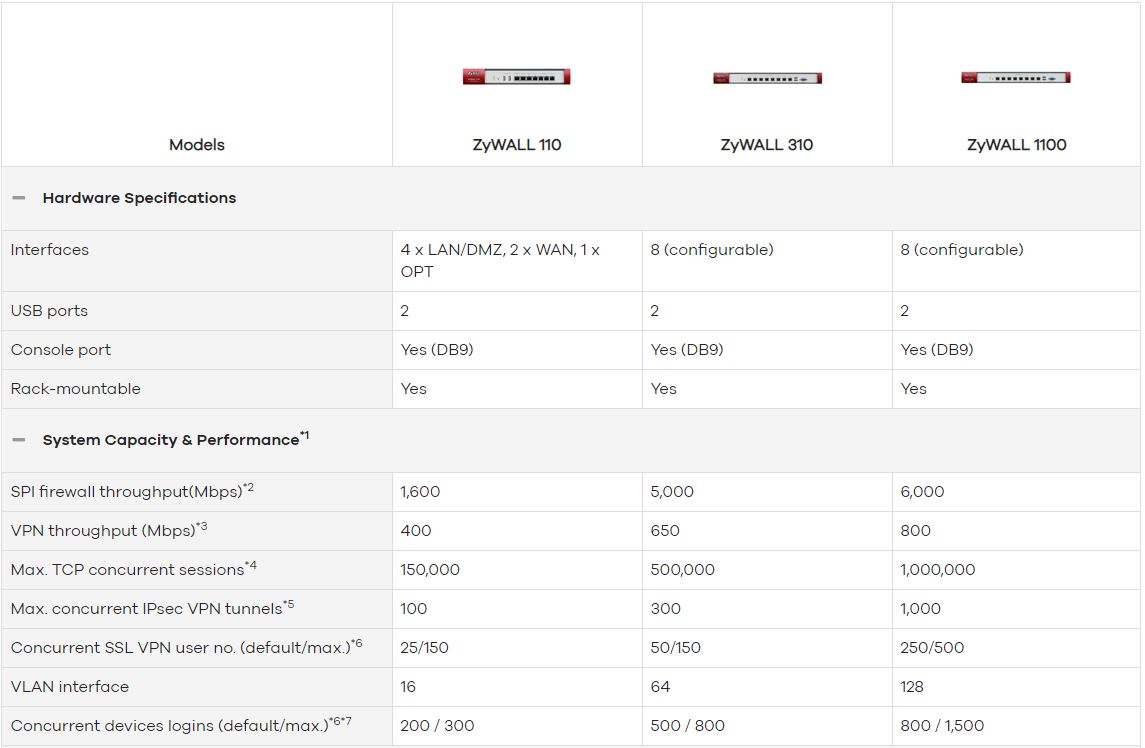
Task: Collapse the Hardware Specifications section
Action: point(19,198)
